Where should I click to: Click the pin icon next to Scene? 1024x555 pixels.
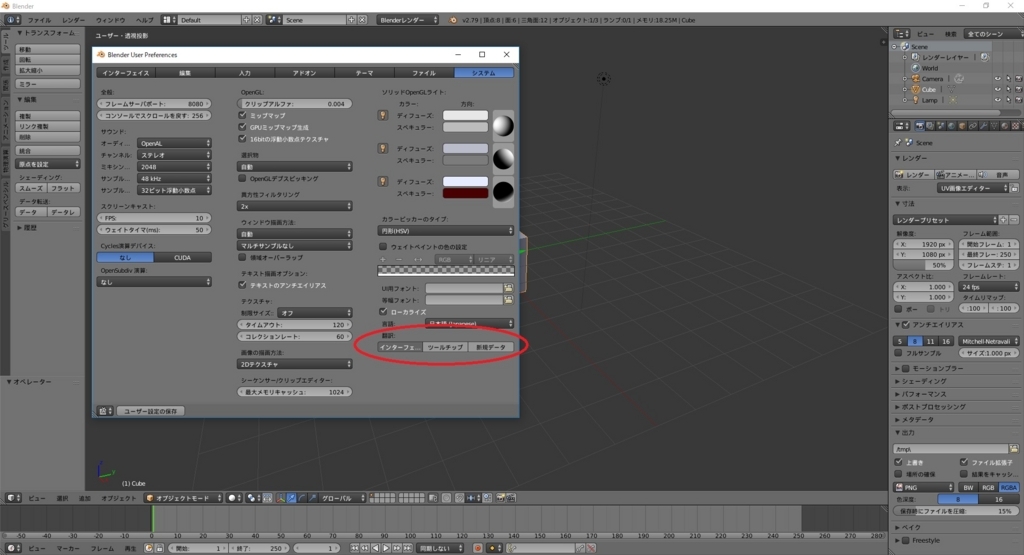pos(899,142)
